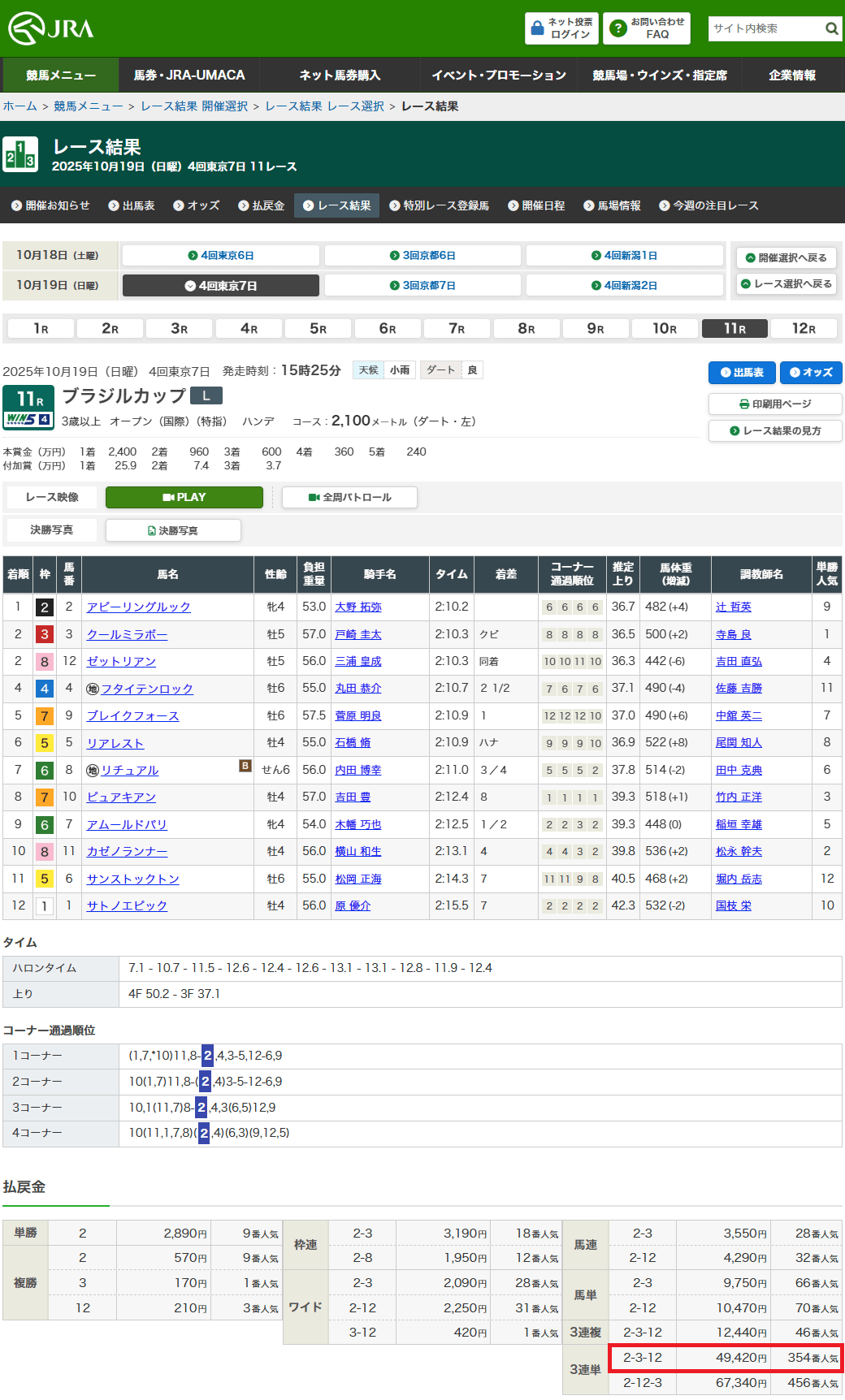Click the WIN5 badge icon
845x1400 pixels.
click(x=28, y=420)
